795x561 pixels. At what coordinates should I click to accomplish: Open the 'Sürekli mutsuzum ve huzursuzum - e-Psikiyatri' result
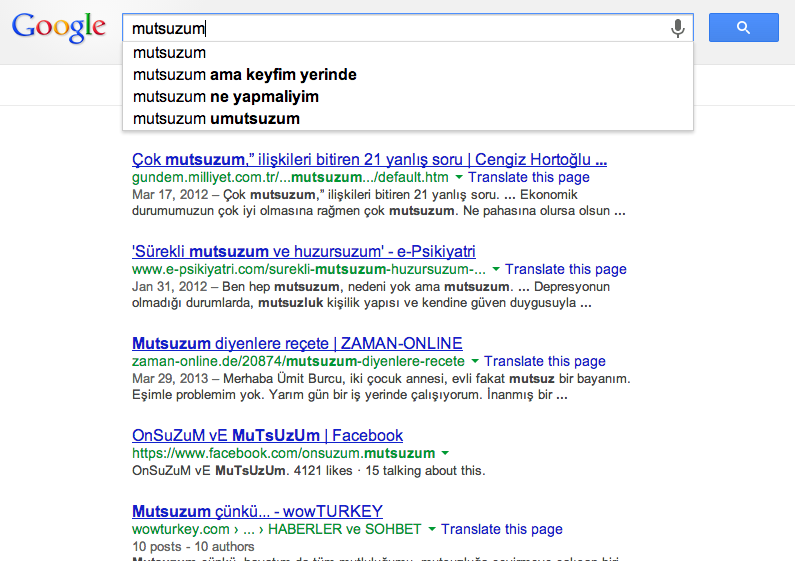tap(304, 251)
